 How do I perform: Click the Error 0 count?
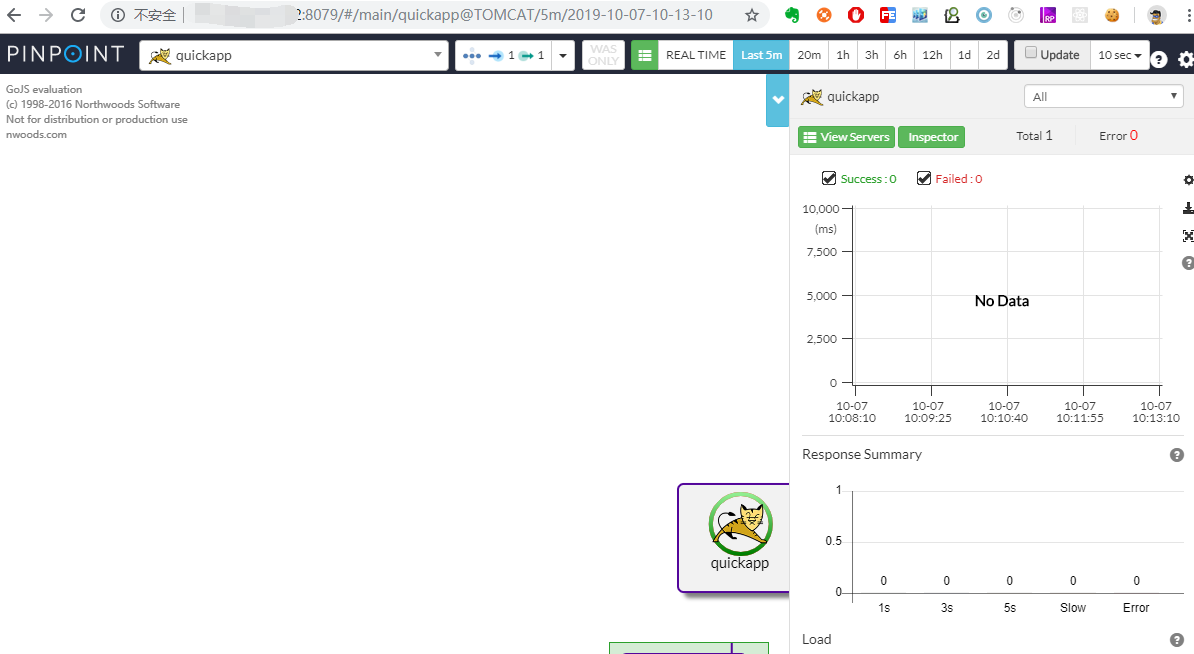coord(1118,136)
